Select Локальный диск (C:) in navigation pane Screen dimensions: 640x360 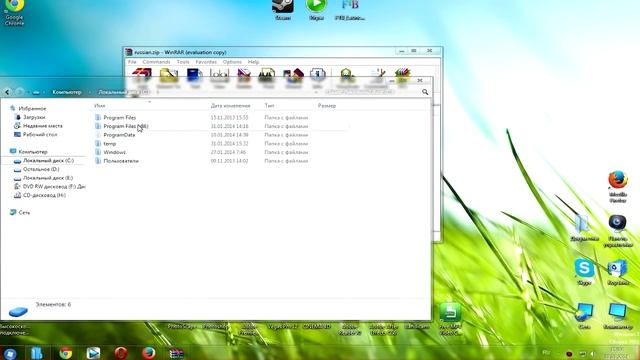[x=48, y=160]
